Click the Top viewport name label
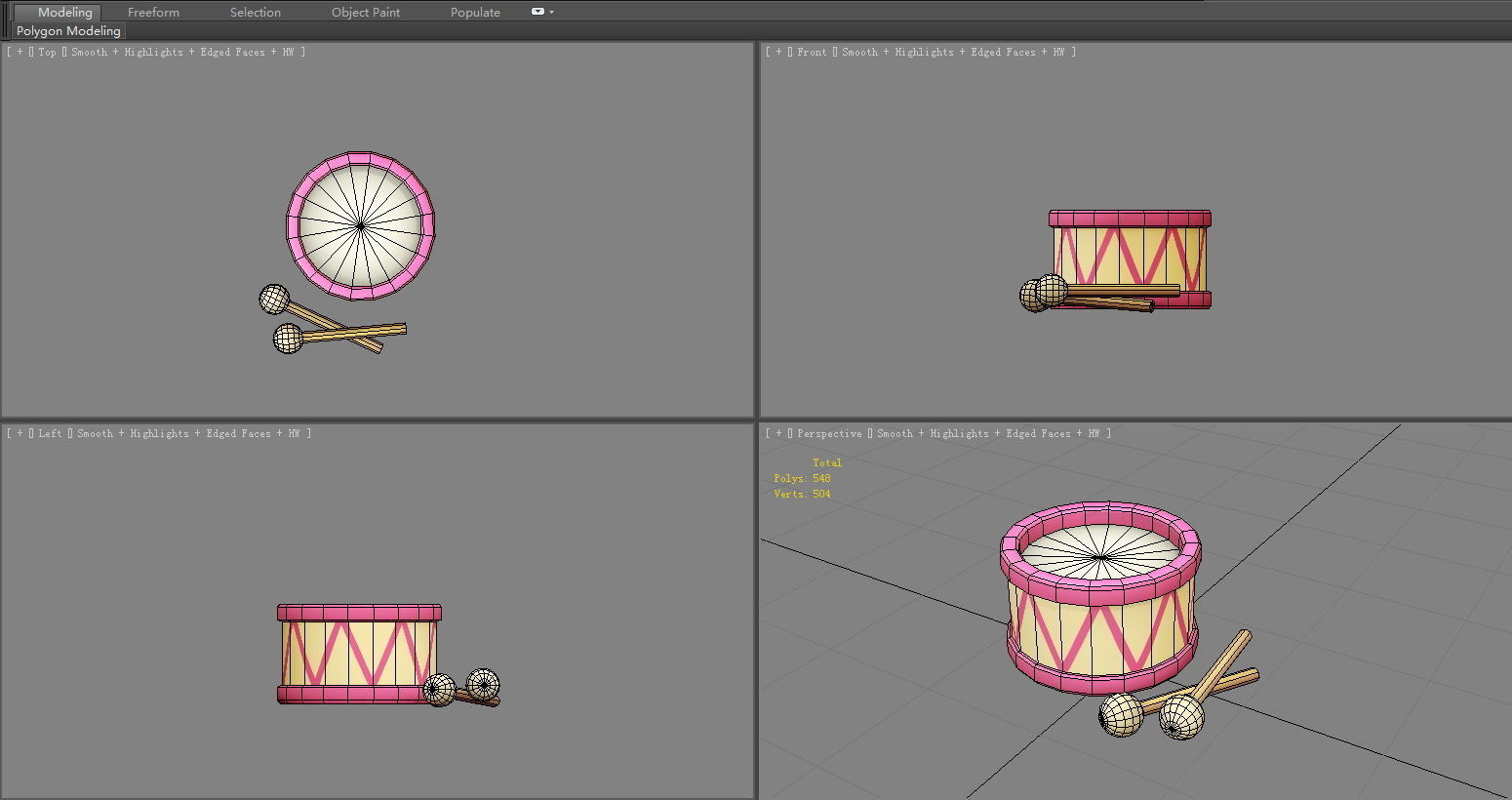1512x800 pixels. [47, 52]
